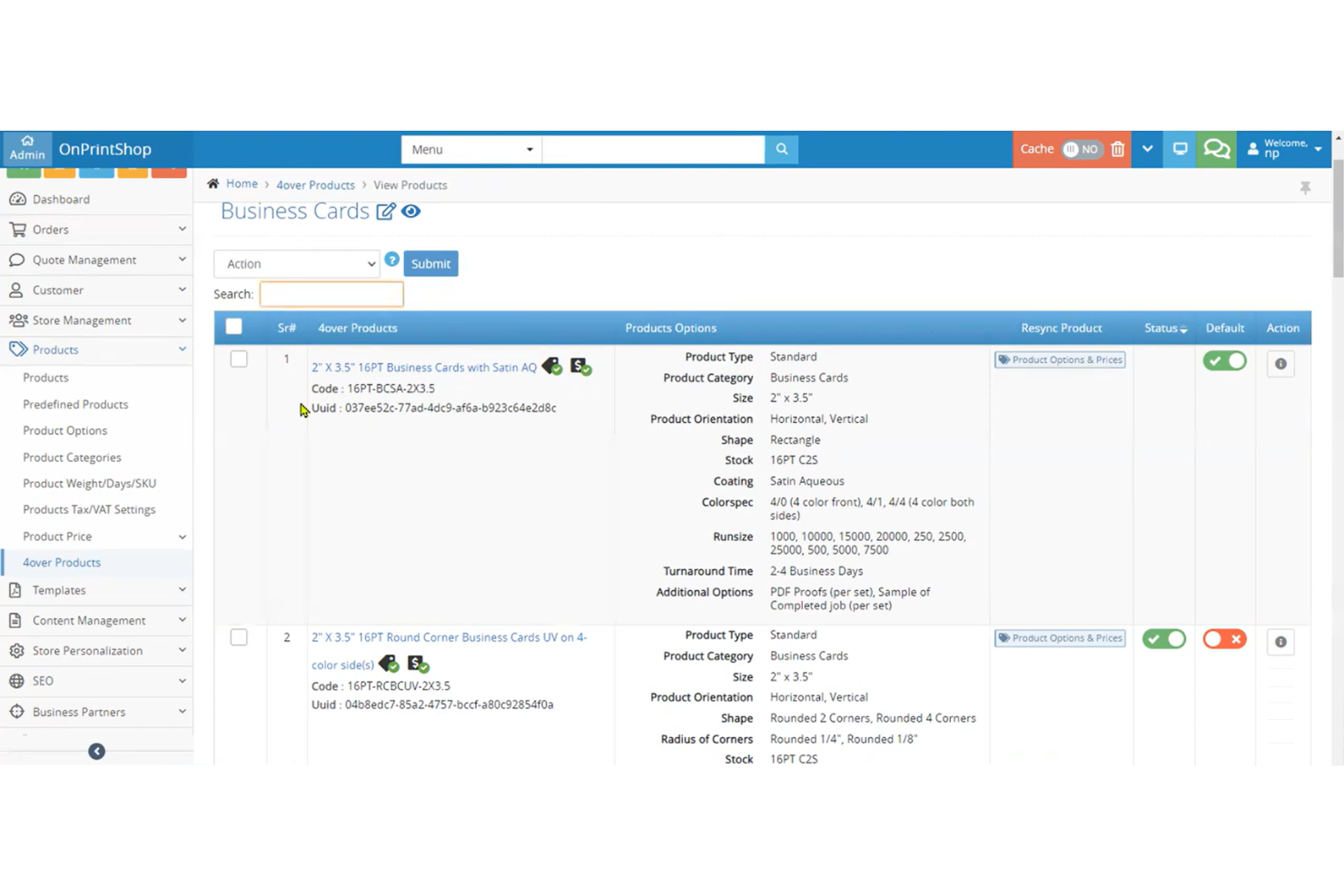Open Products Tax/VAT Settings menu item
The width and height of the screenshot is (1344, 896).
point(89,509)
